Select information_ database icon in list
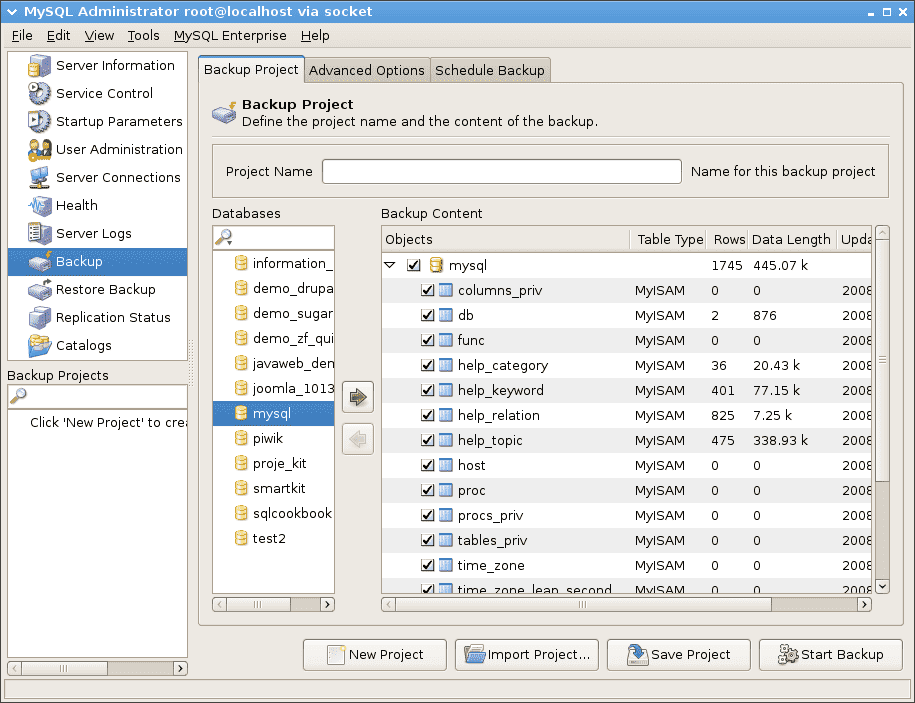Image resolution: width=915 pixels, height=703 pixels. [241, 263]
